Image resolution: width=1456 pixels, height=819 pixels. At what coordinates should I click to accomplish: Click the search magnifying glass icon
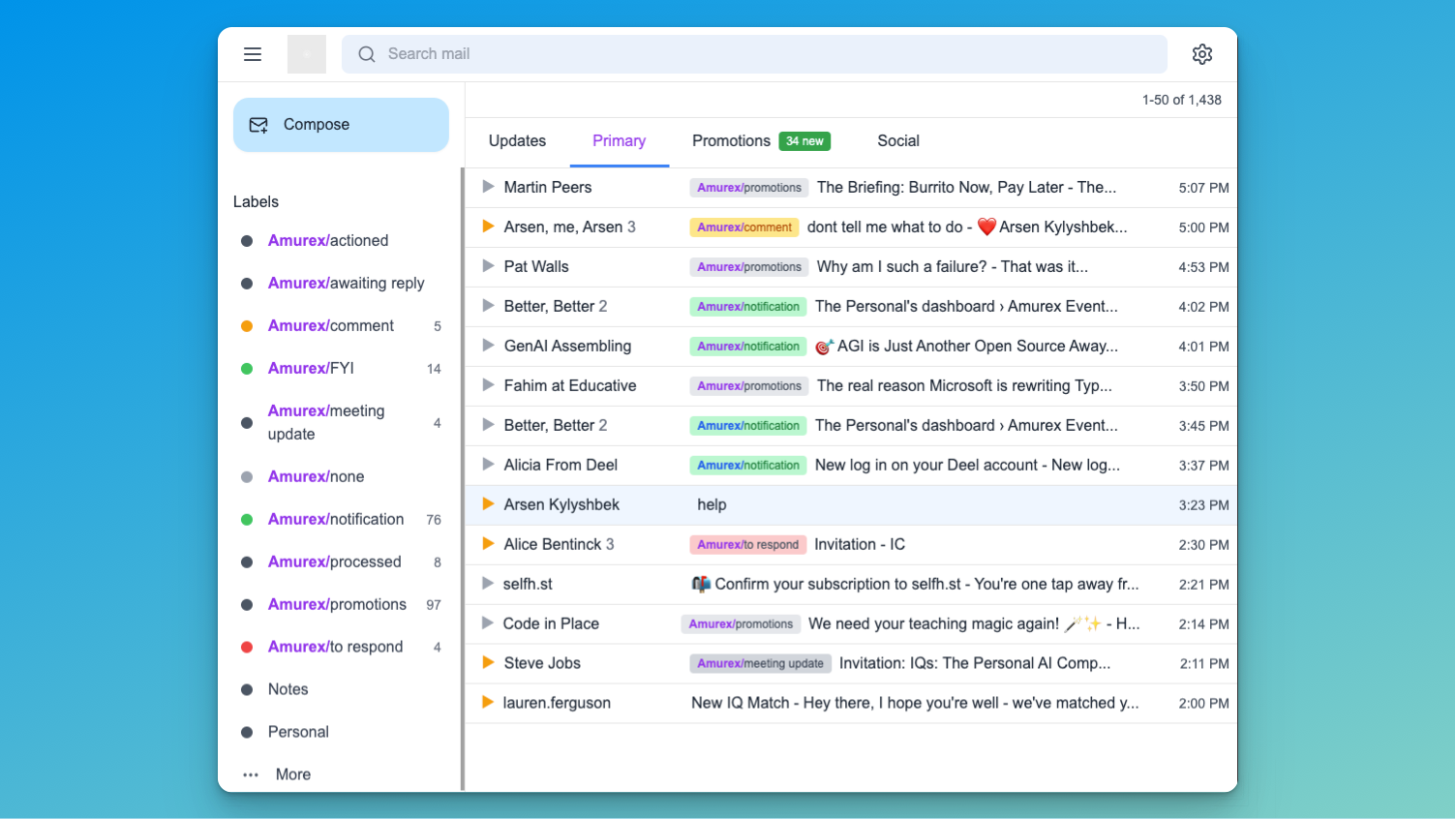point(366,54)
